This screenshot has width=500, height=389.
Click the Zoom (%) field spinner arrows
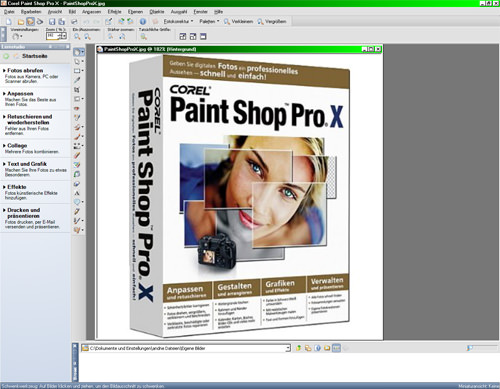coord(61,35)
